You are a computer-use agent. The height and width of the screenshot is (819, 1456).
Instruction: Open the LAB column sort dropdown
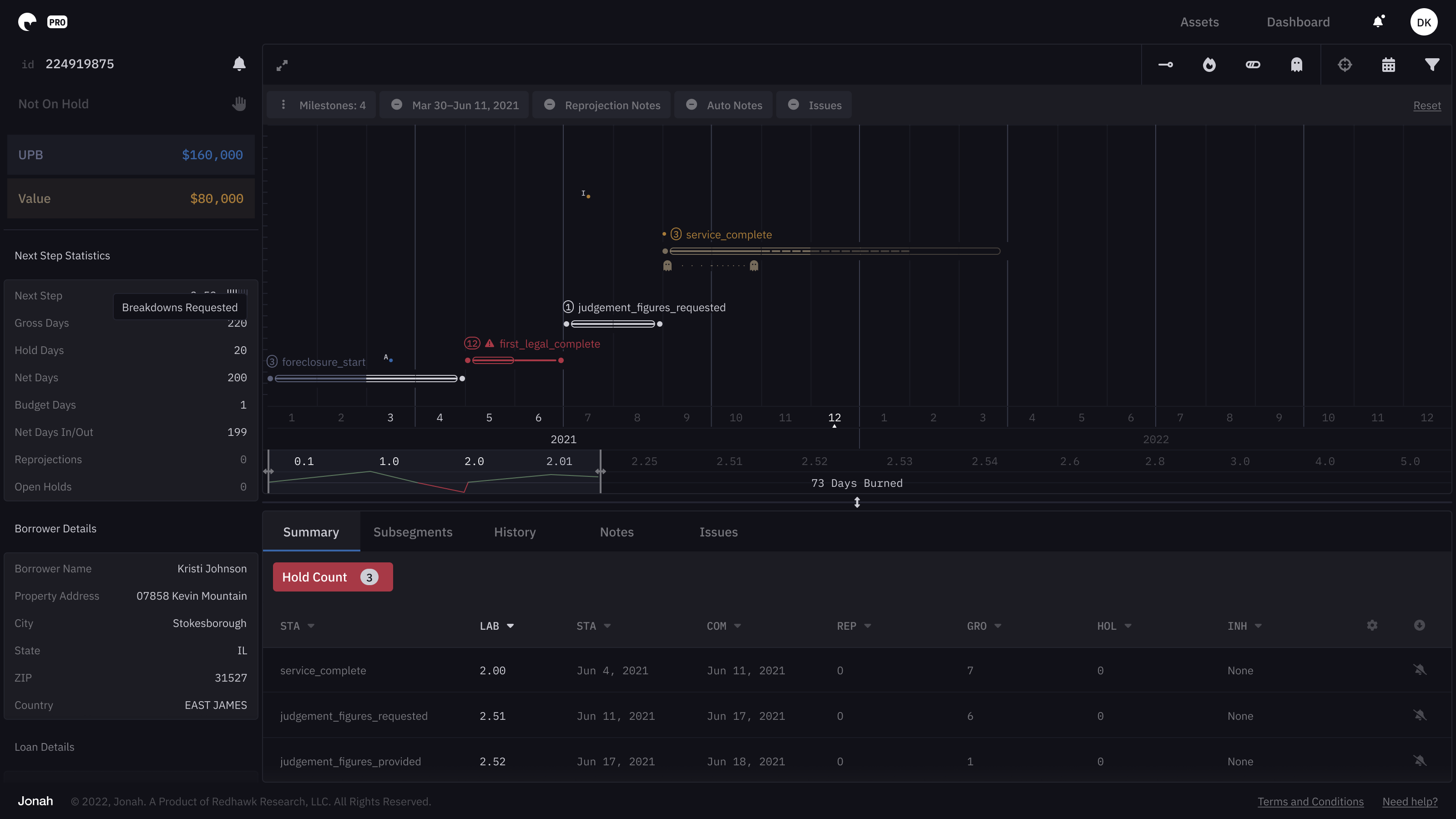point(510,626)
